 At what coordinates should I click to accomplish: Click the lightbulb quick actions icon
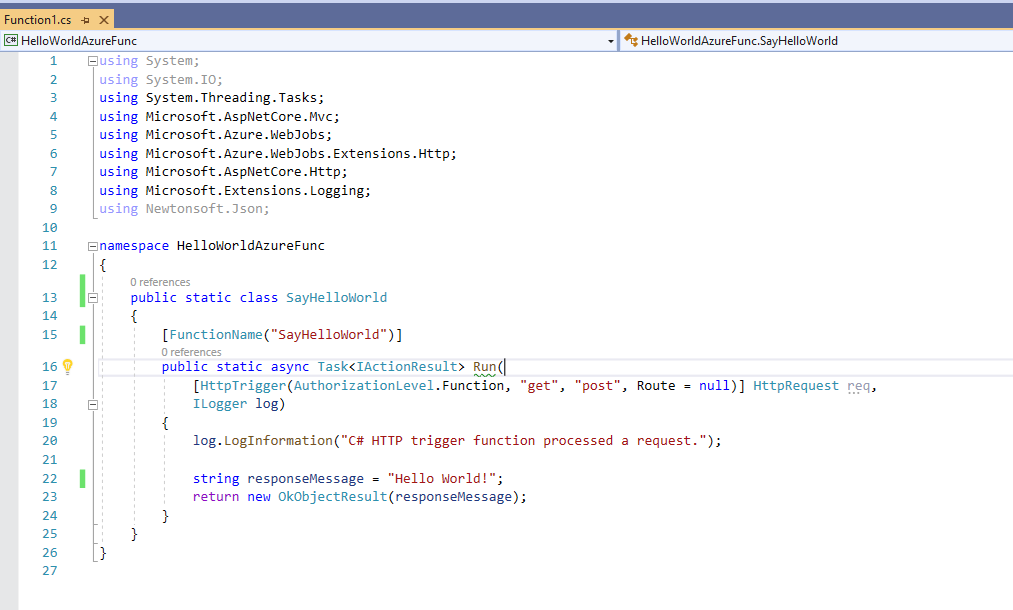point(68,367)
